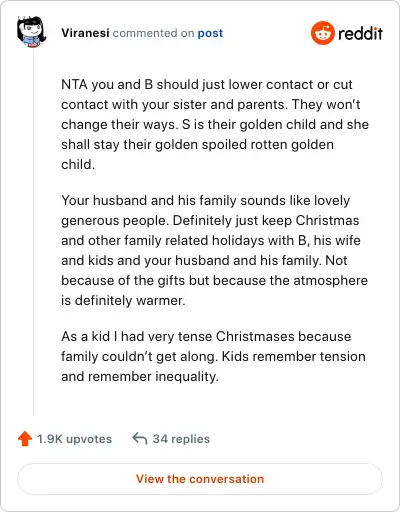
Task: Click the word 'Christmases' in last paragraph
Action: tap(255, 336)
